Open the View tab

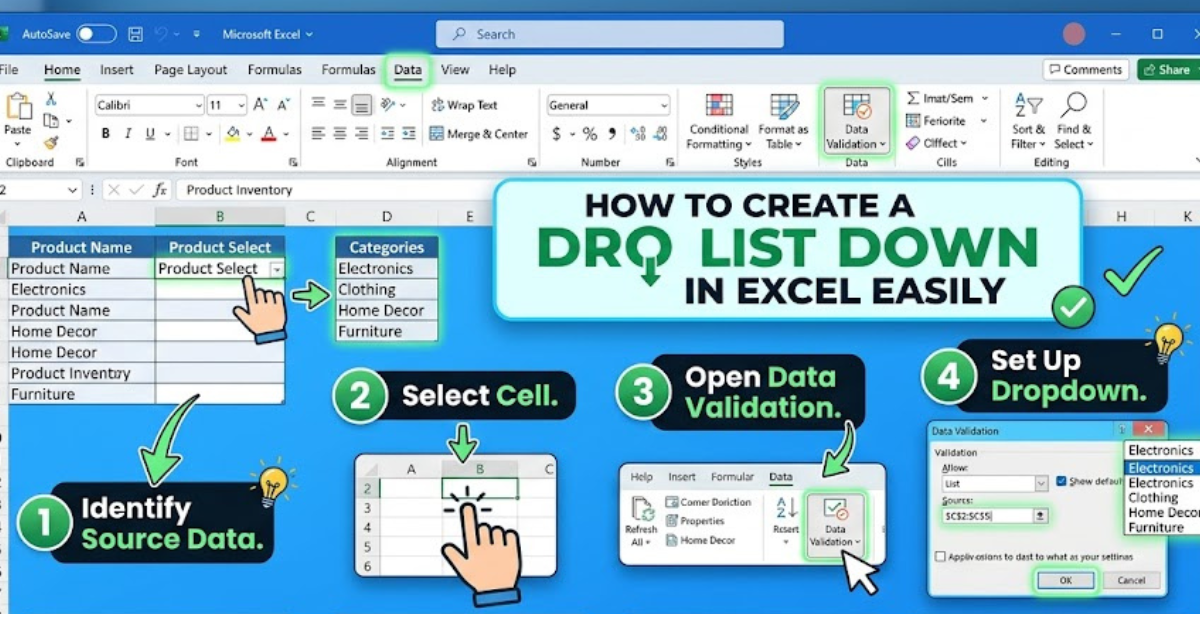pos(455,70)
